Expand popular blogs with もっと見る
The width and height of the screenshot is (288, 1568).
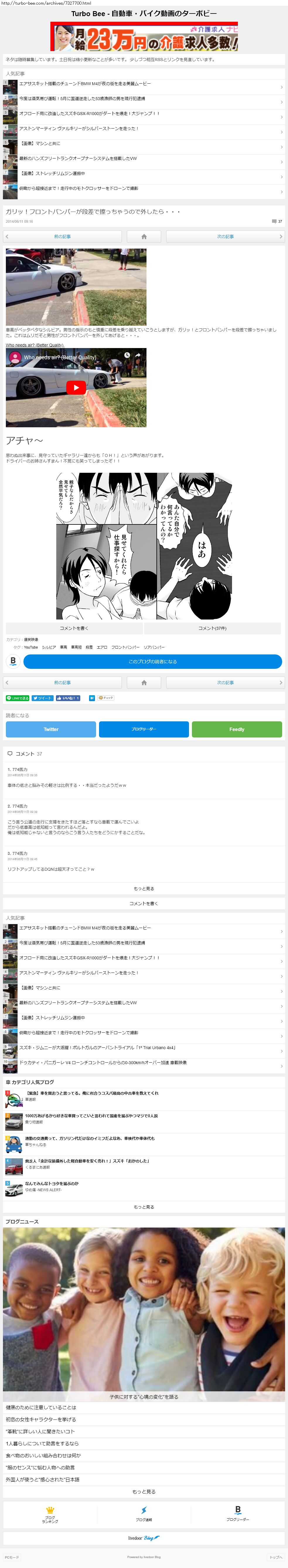(144, 1206)
